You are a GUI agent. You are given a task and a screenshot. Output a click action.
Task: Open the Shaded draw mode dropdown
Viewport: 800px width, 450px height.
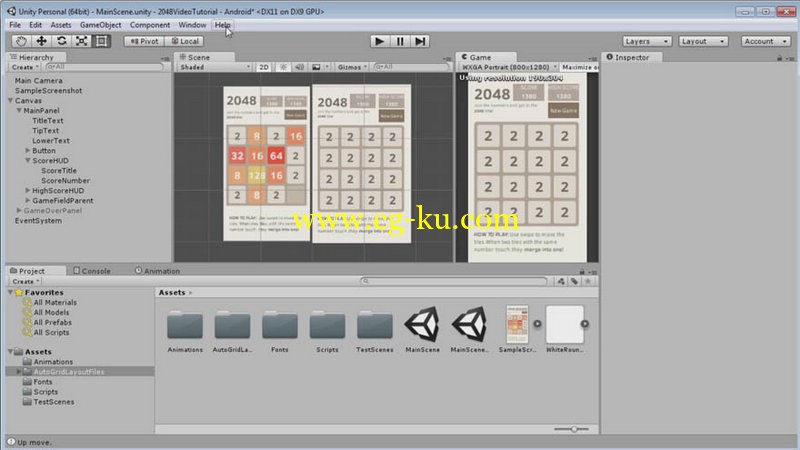214,67
